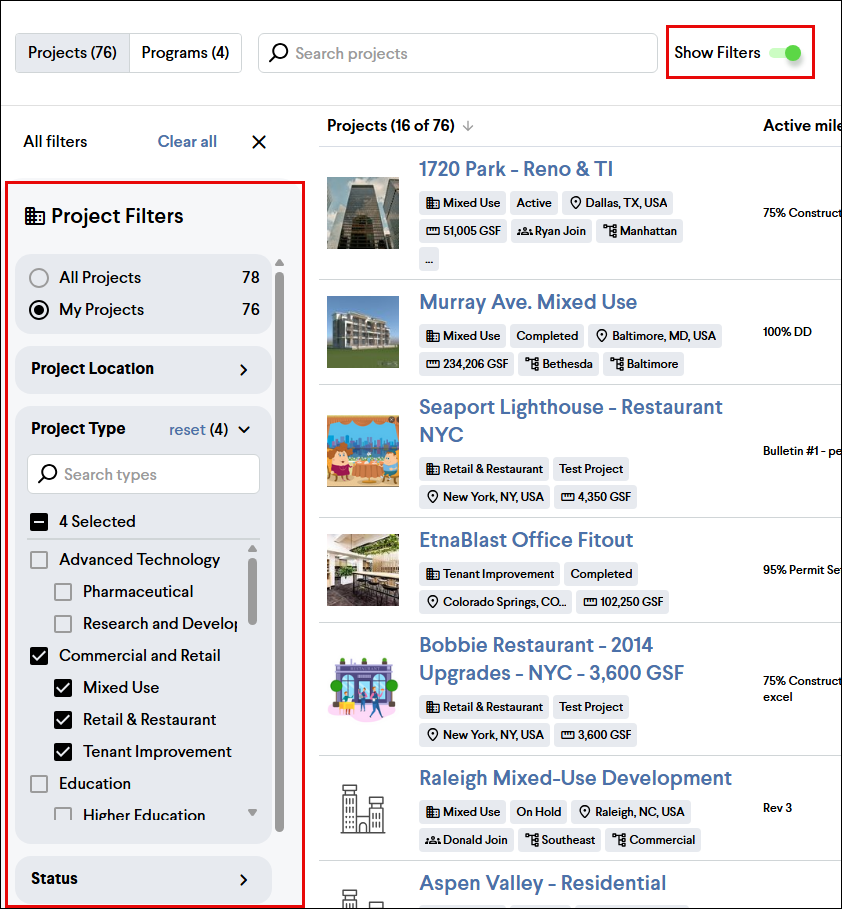The width and height of the screenshot is (842, 909).
Task: Select the All Projects radio button
Action: [39, 278]
